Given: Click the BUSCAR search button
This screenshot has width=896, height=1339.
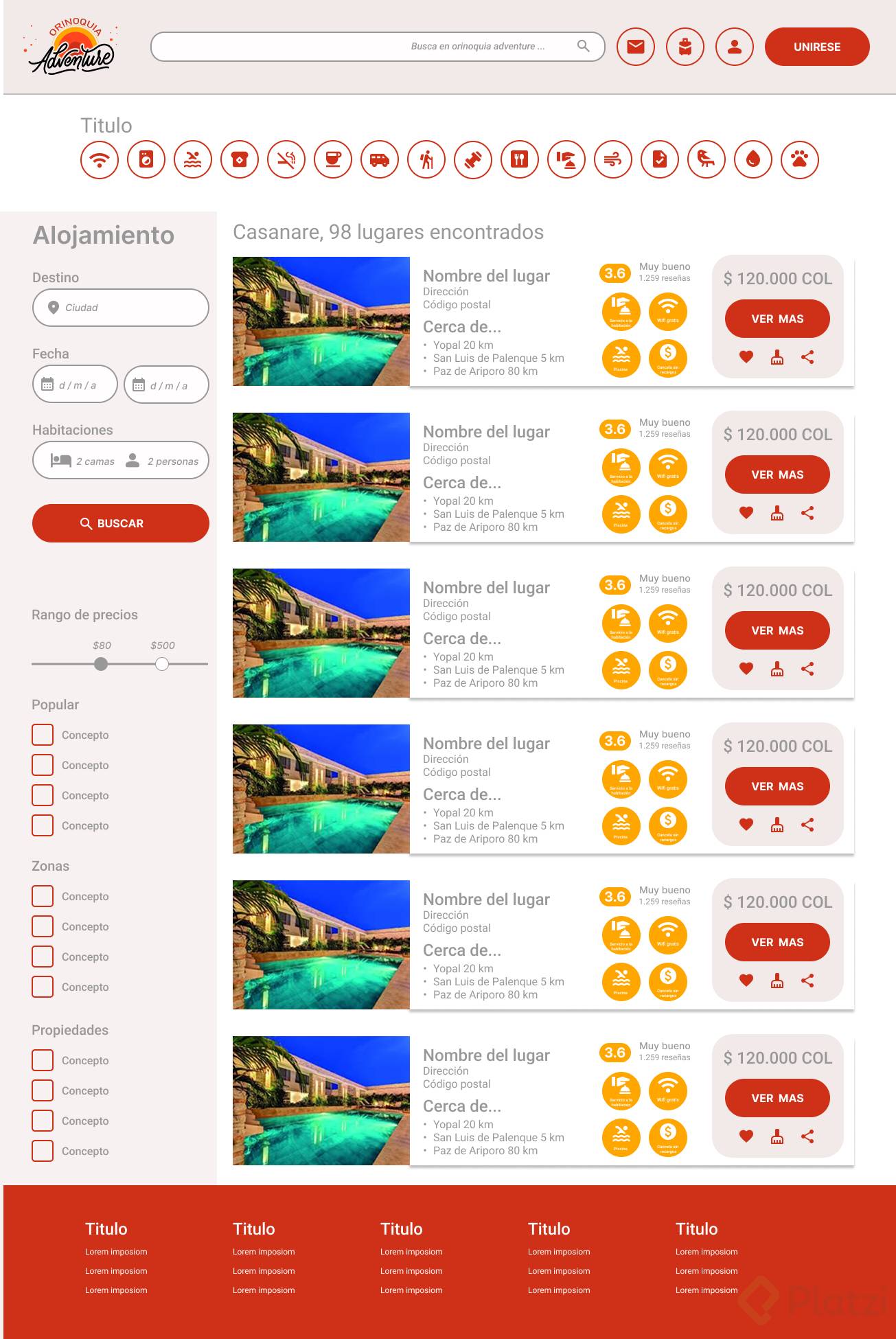Looking at the screenshot, I should (x=121, y=523).
